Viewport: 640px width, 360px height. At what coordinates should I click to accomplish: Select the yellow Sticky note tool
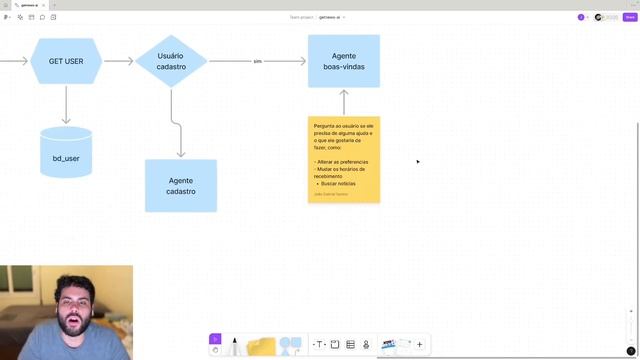[x=261, y=346]
